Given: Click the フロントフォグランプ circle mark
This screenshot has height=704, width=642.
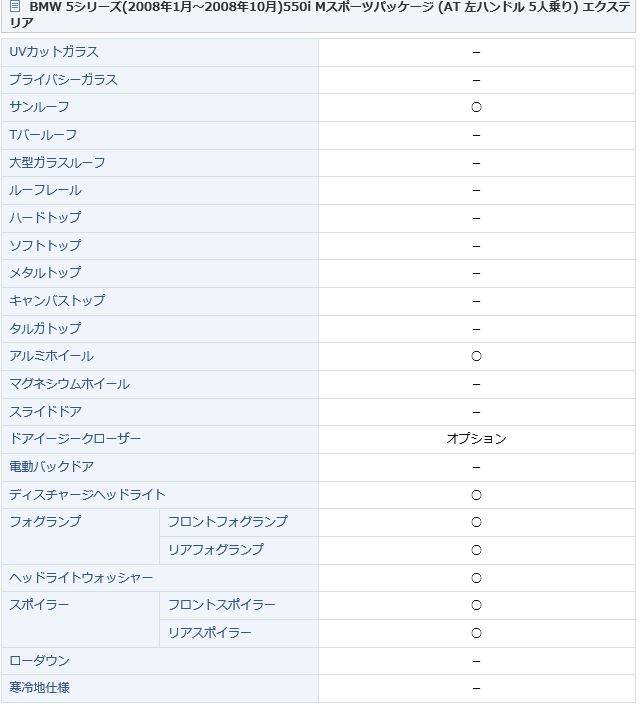Looking at the screenshot, I should coord(476,523).
